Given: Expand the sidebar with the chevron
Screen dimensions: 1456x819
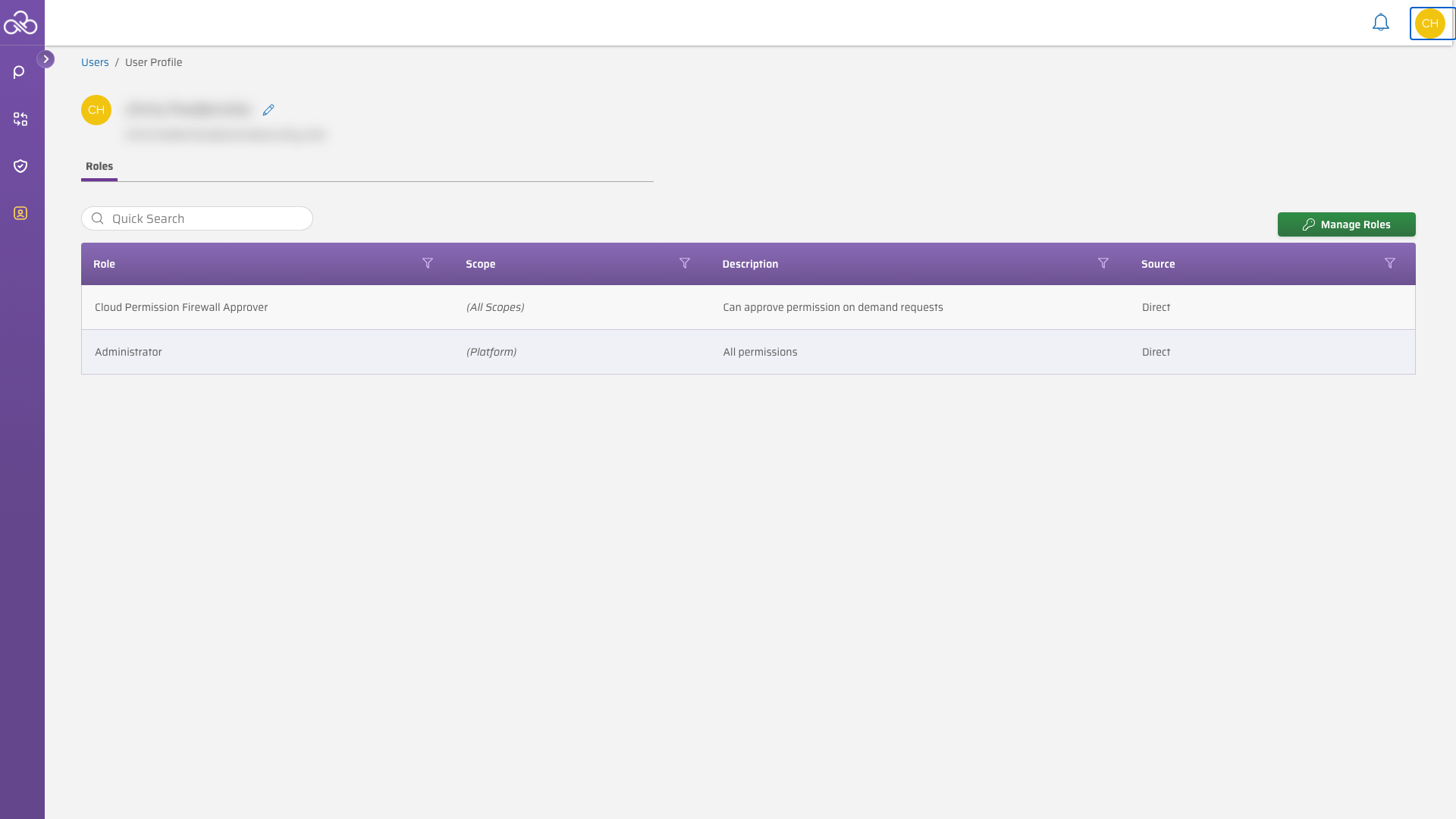Looking at the screenshot, I should pos(45,59).
